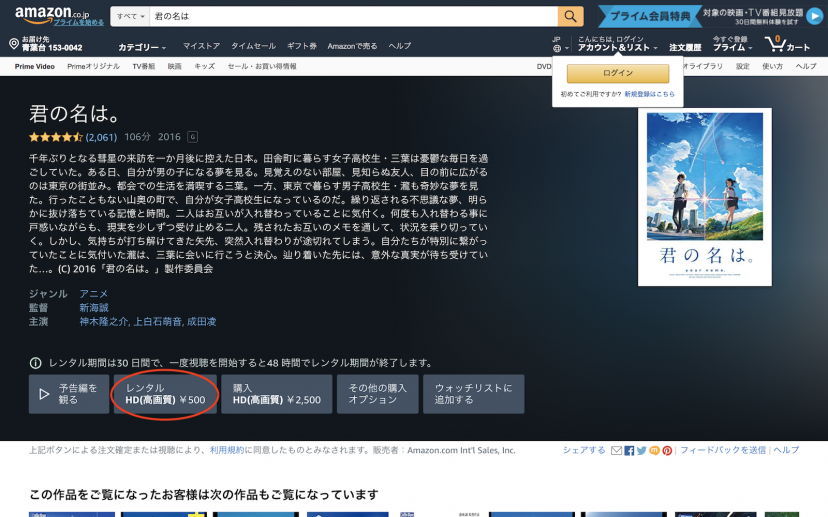828x517 pixels.
Task: Select the セール・お買い得情報 tab
Action: pyautogui.click(x=262, y=67)
